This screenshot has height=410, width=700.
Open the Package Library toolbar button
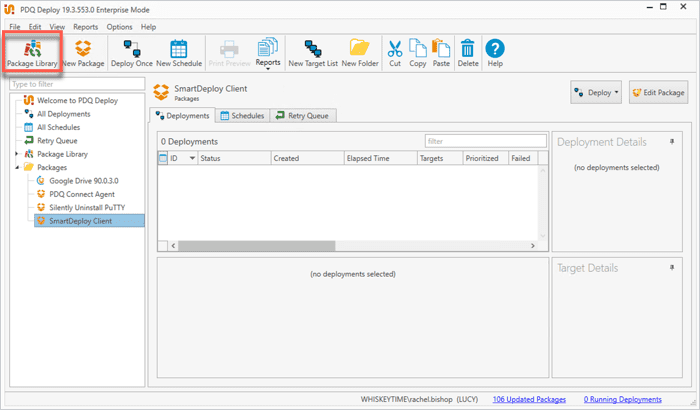(32, 53)
